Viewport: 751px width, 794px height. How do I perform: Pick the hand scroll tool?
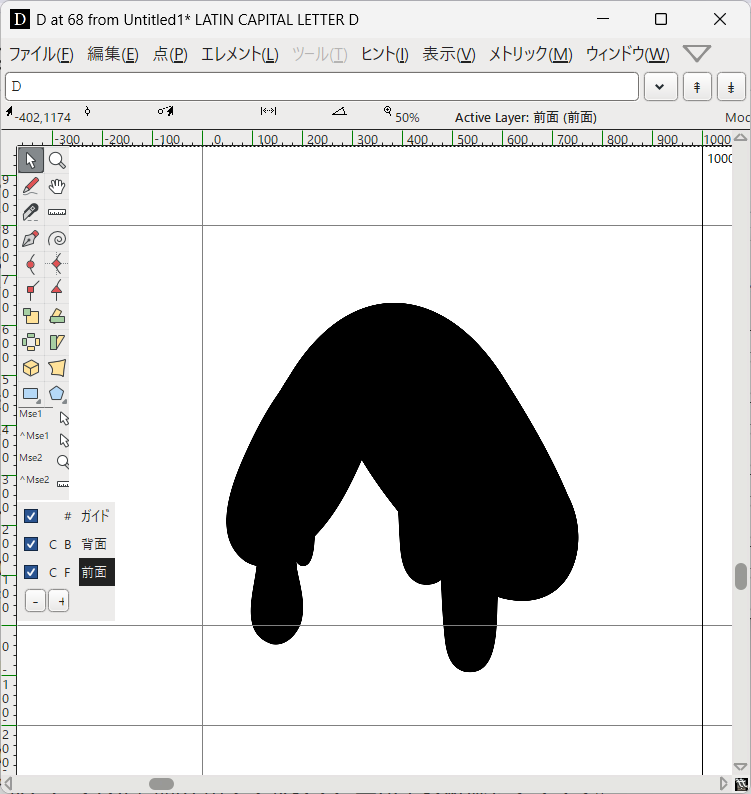click(x=57, y=186)
